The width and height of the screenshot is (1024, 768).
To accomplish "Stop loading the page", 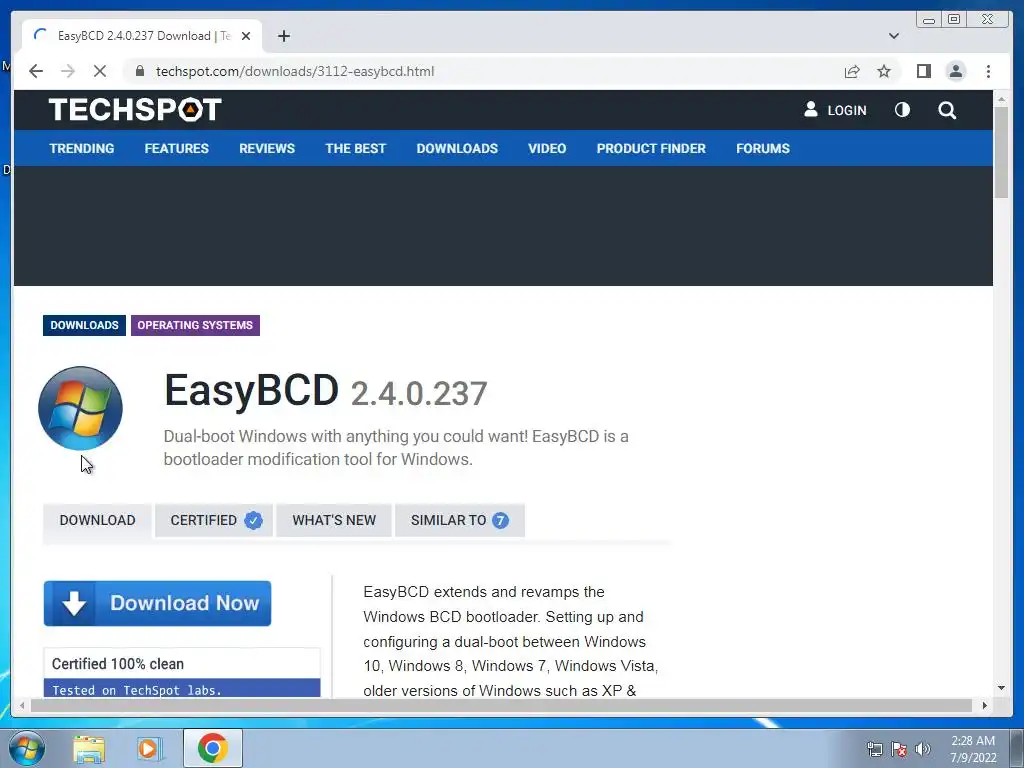I will (100, 71).
